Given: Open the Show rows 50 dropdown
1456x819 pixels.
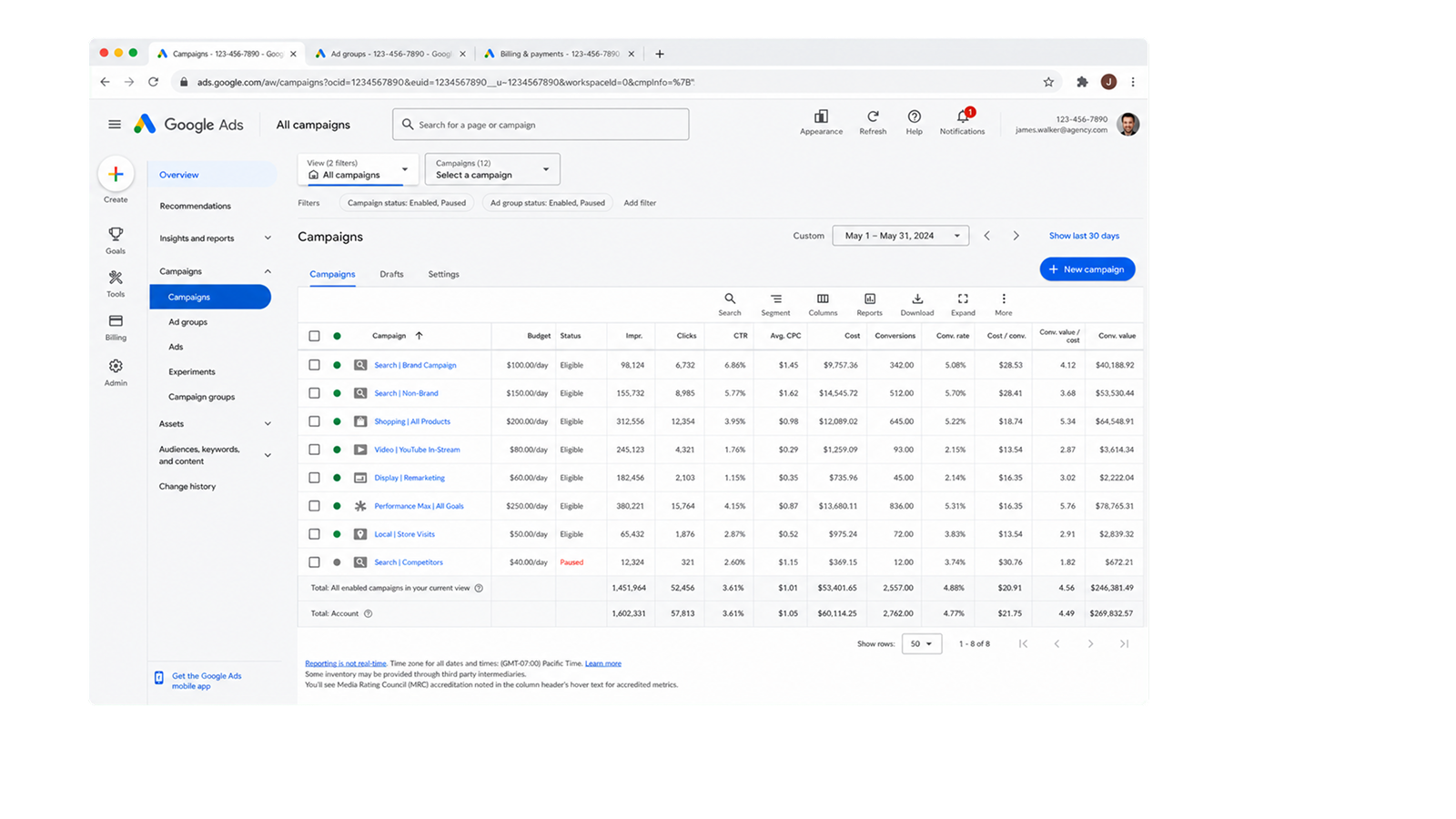Looking at the screenshot, I should click(x=921, y=643).
